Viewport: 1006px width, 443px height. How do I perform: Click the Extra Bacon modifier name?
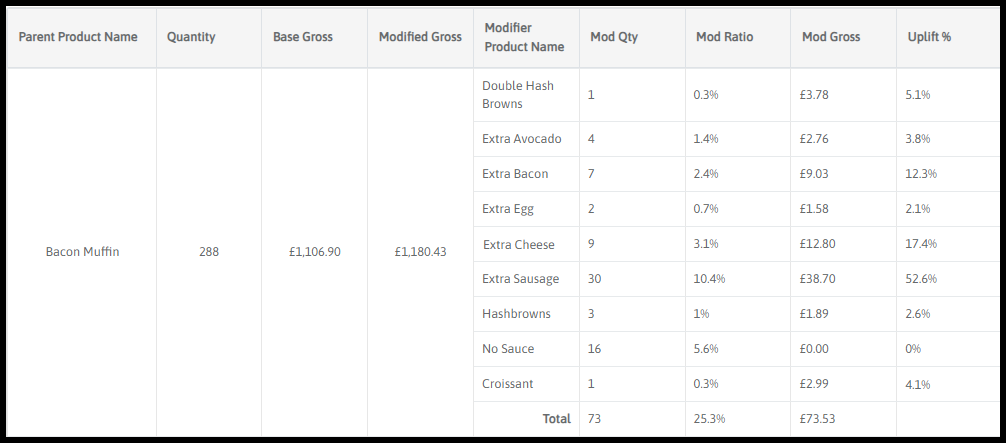pyautogui.click(x=515, y=174)
